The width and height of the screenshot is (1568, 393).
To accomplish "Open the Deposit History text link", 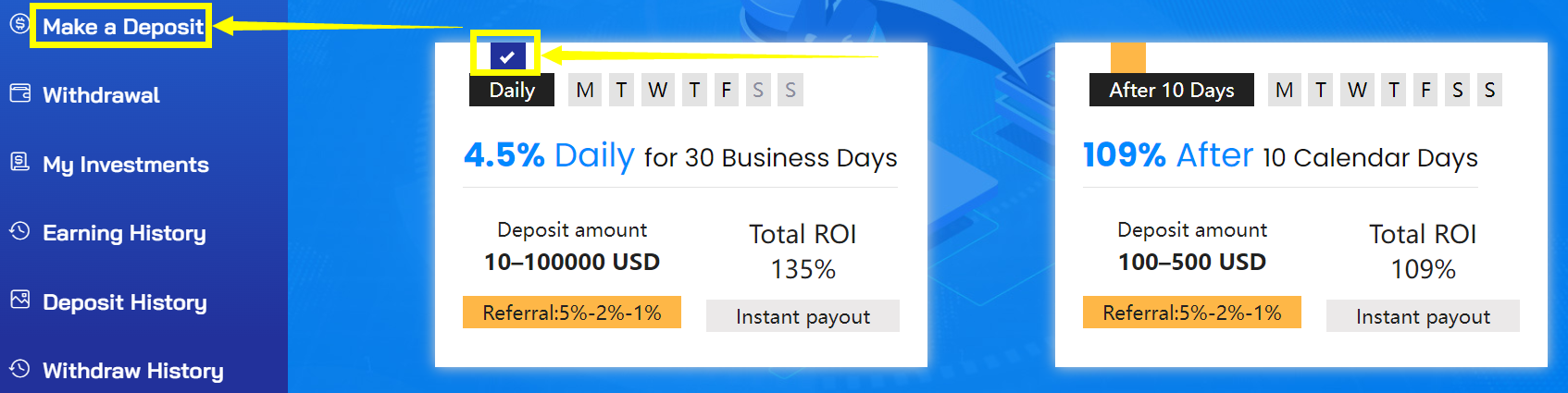I will pyautogui.click(x=125, y=302).
